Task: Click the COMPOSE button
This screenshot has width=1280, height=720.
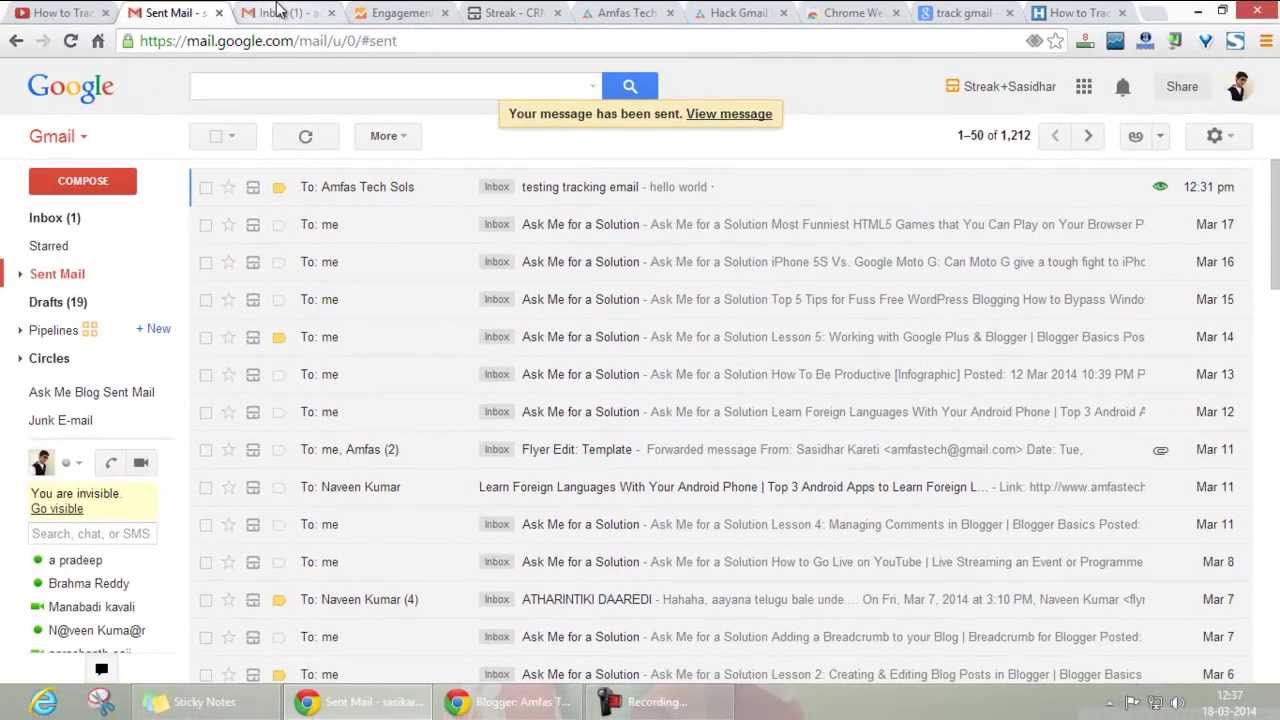Action: click(x=83, y=181)
